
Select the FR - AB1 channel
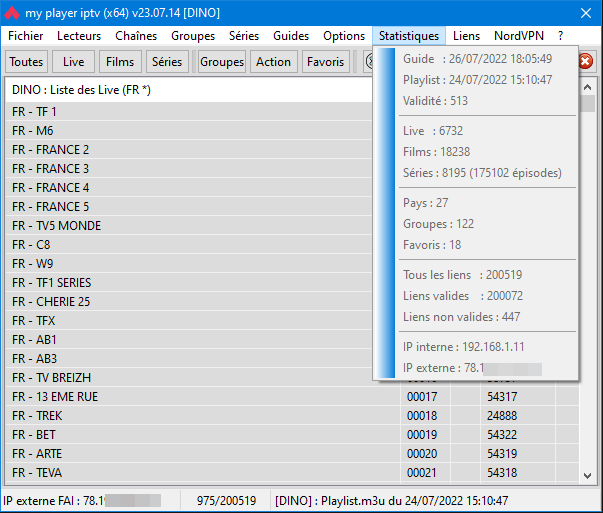[x=188, y=340]
